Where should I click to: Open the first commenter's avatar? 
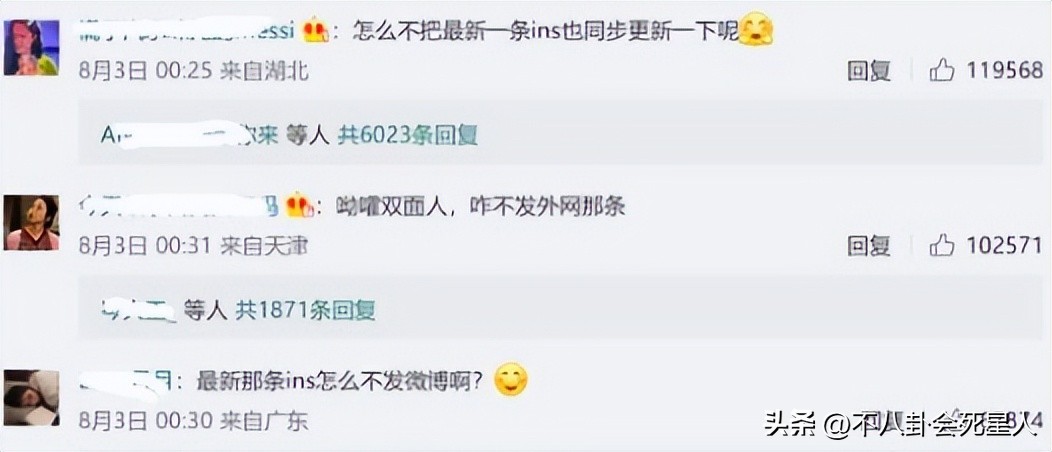coord(32,47)
